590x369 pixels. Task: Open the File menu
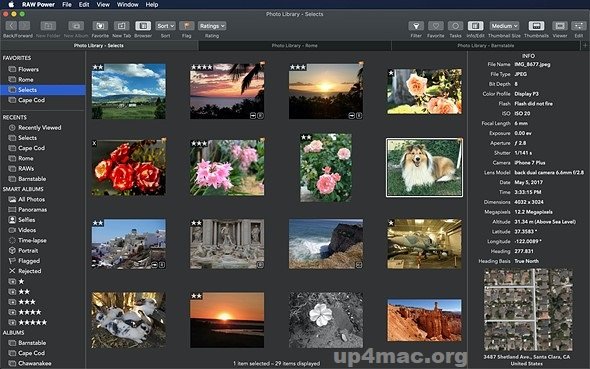click(67, 5)
